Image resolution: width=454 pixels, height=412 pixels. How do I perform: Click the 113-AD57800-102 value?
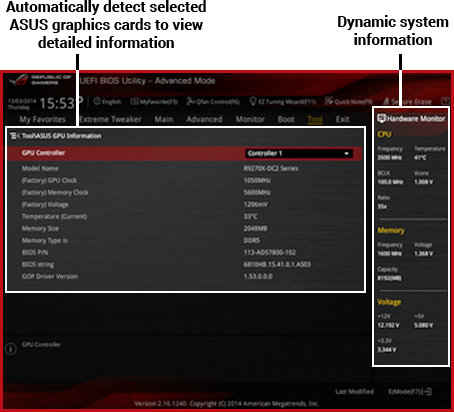click(x=270, y=253)
